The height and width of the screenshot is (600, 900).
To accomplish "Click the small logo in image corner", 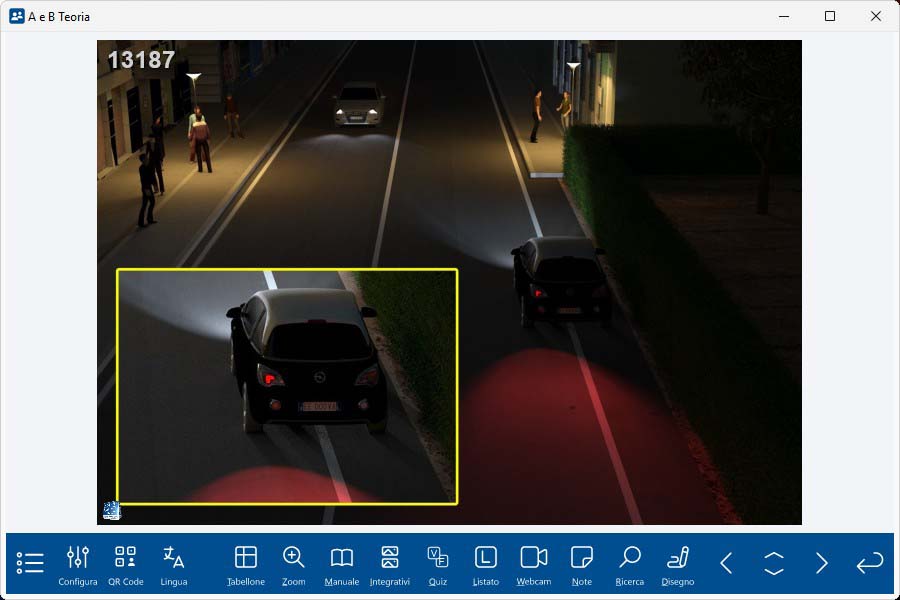I will tap(111, 511).
